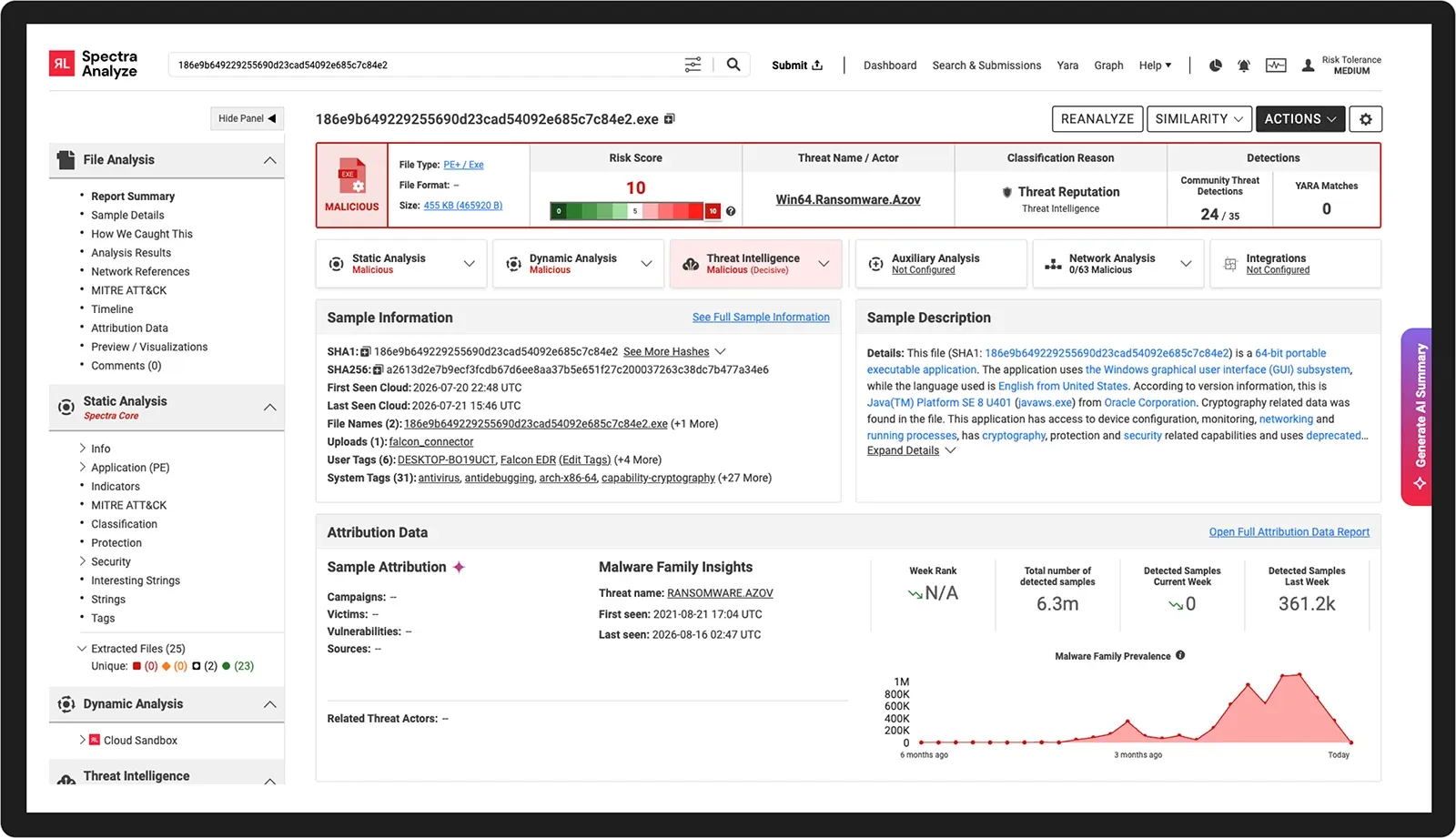Screen dimensions: 1456x838
Task: Open the Yara page
Action: click(1067, 66)
